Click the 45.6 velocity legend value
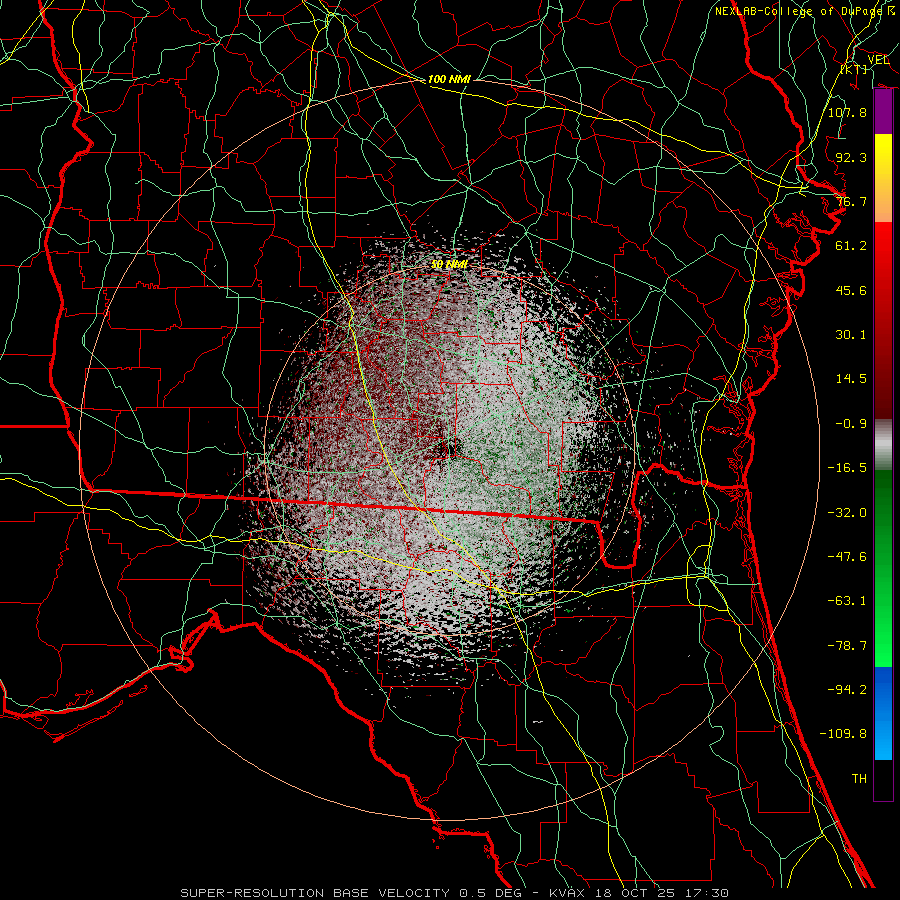900x900 pixels. click(851, 290)
